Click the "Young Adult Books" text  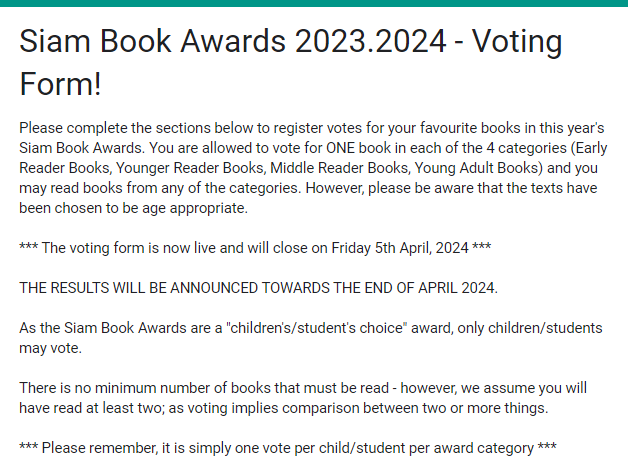click(476, 168)
